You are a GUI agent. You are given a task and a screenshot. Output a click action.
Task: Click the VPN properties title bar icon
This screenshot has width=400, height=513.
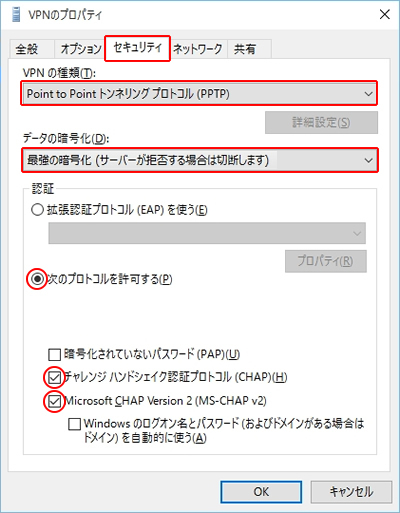[x=16, y=15]
